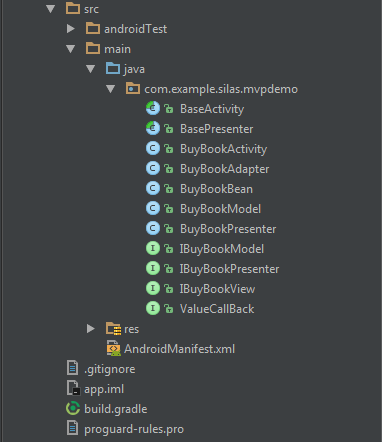Open the IBuyBookView interface
382x442 pixels.
click(217, 289)
